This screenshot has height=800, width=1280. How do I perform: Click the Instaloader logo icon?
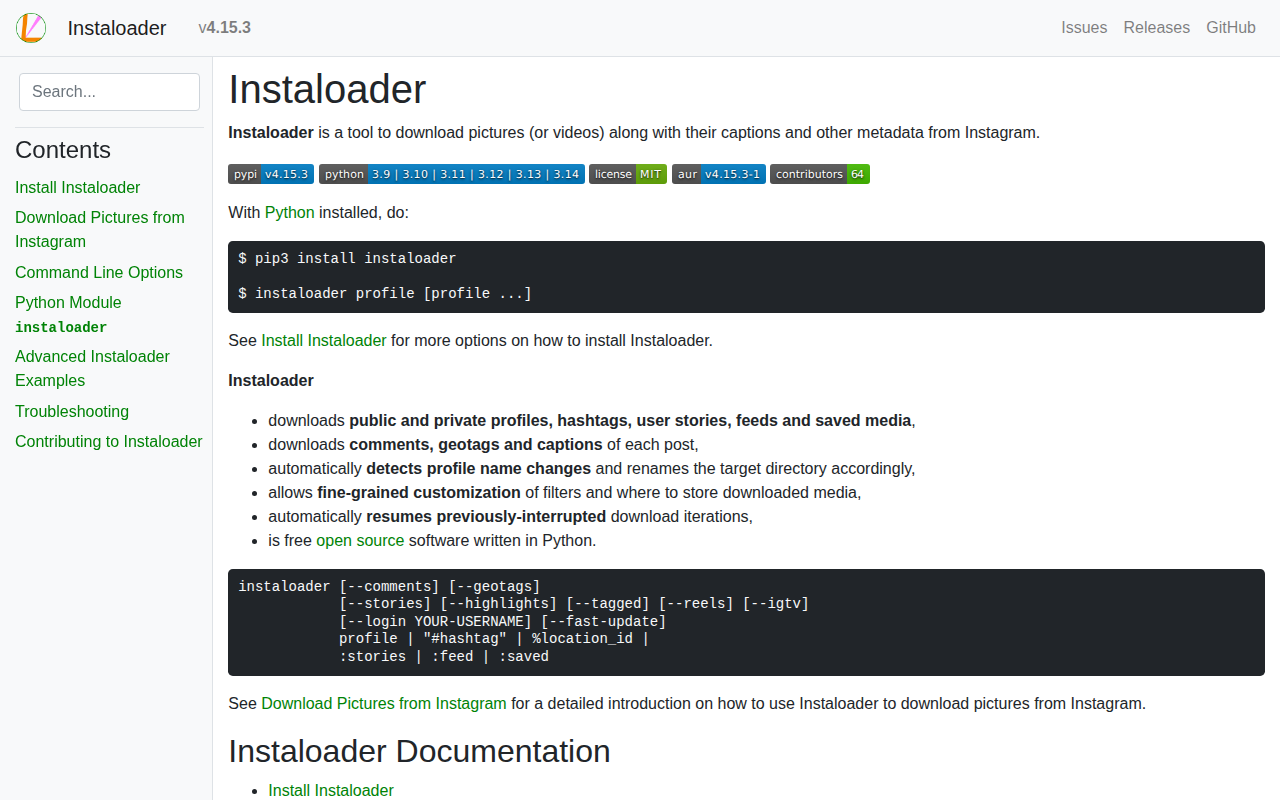[x=31, y=28]
